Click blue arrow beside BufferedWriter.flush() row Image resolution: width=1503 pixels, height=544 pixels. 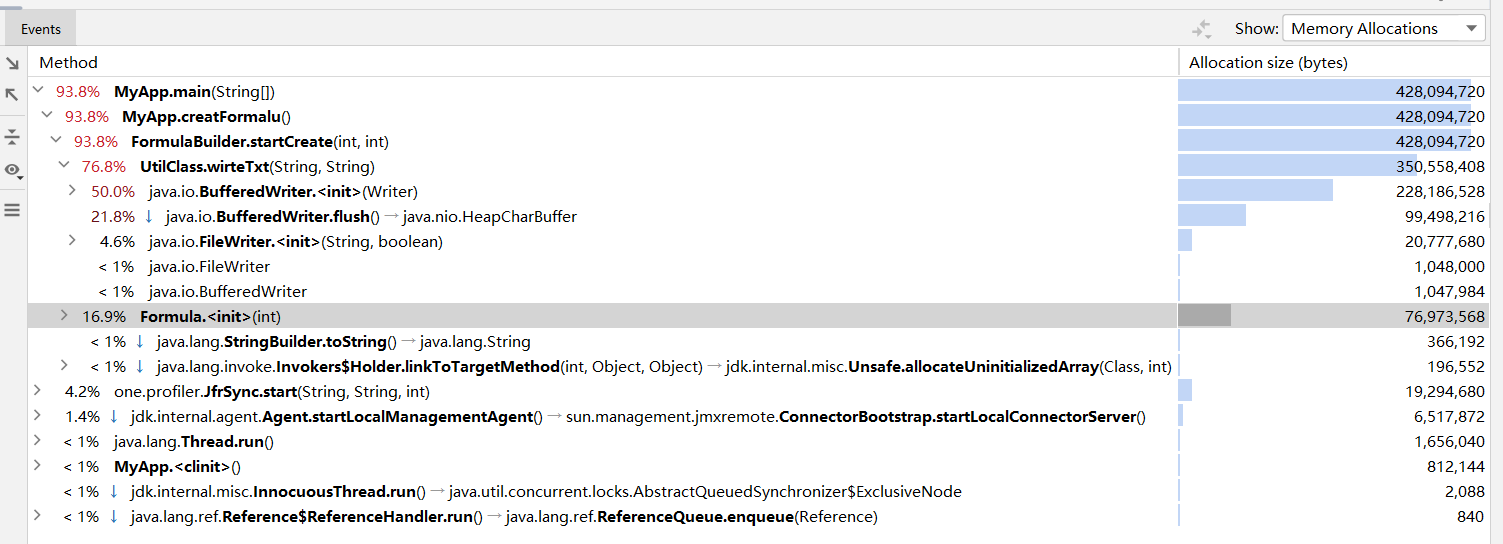pos(149,216)
